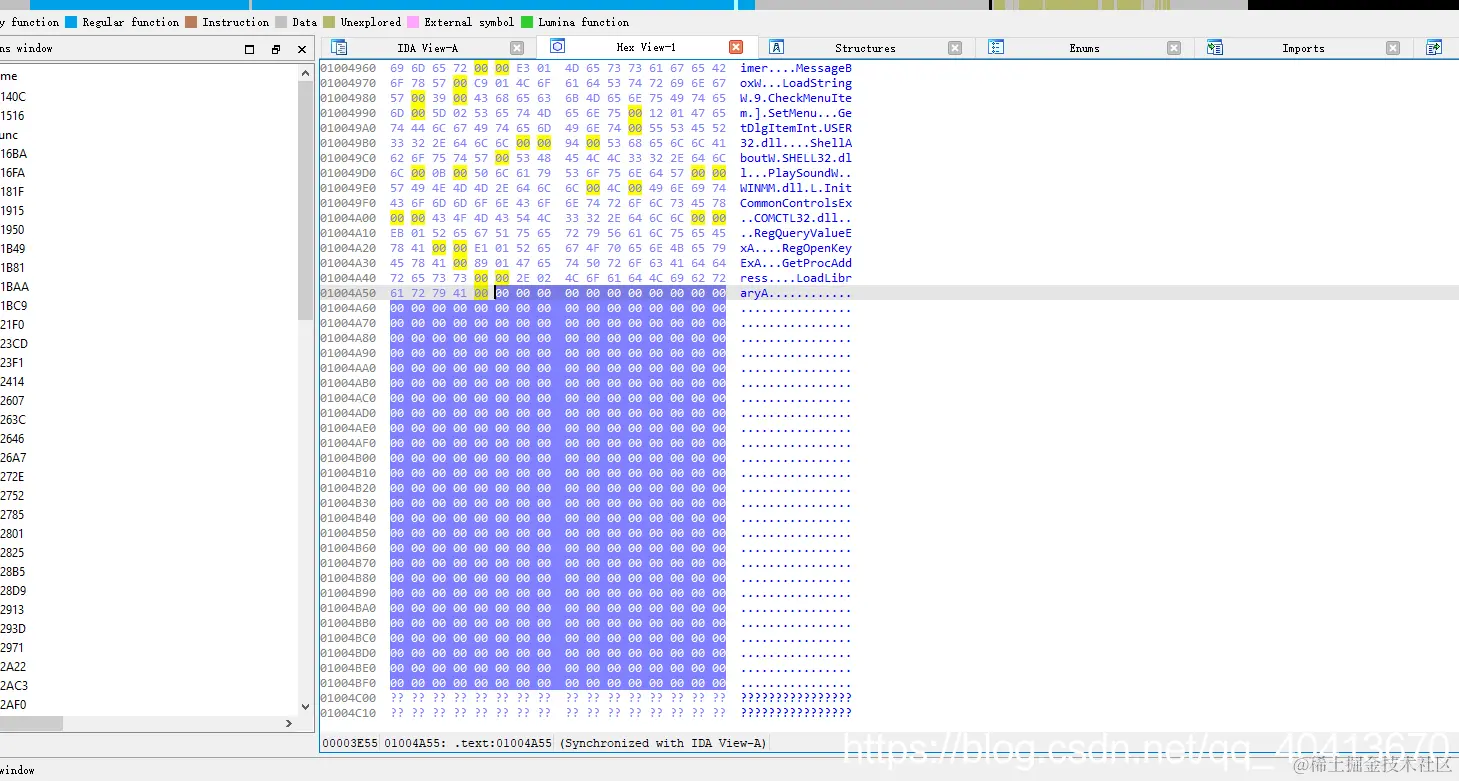
Task: Click ASCII text 'bnutW.SHELL32.dl'
Action: (796, 158)
